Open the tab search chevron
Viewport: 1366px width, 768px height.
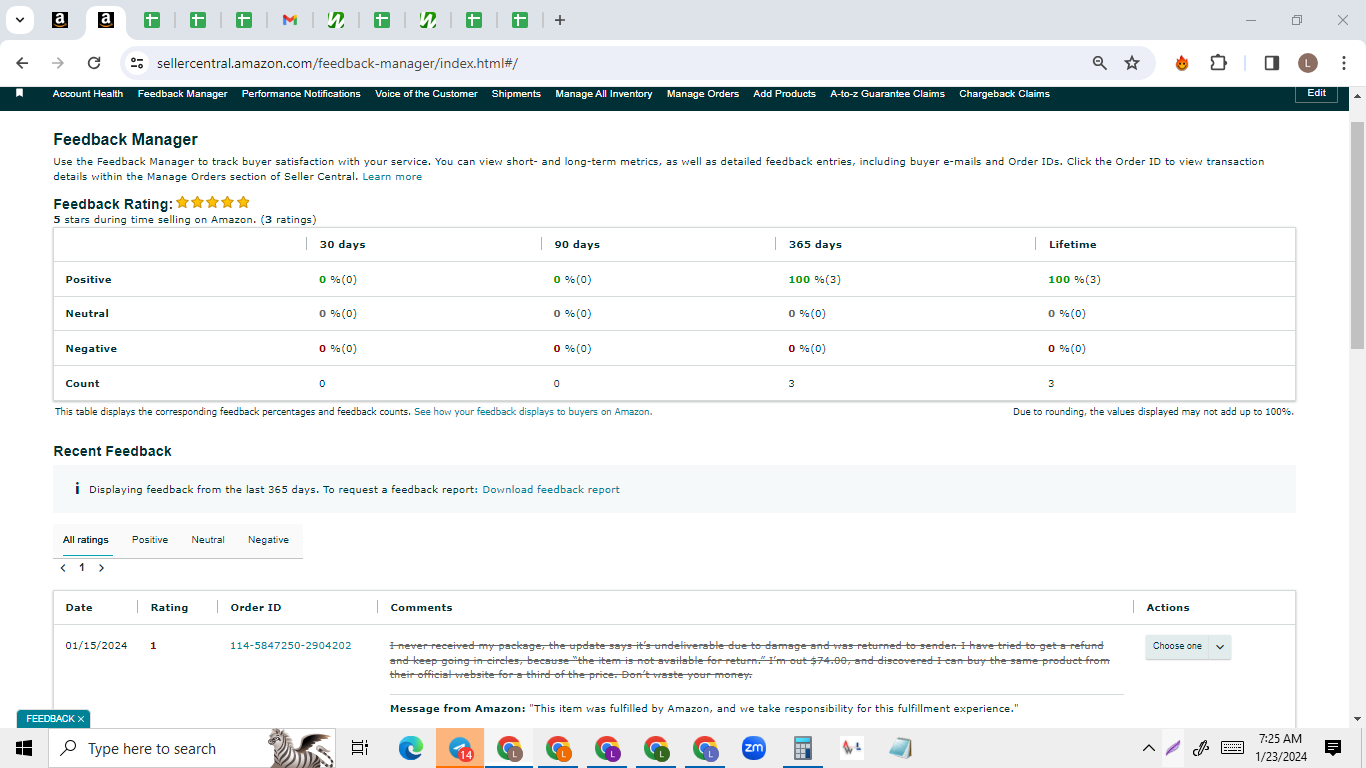point(19,20)
